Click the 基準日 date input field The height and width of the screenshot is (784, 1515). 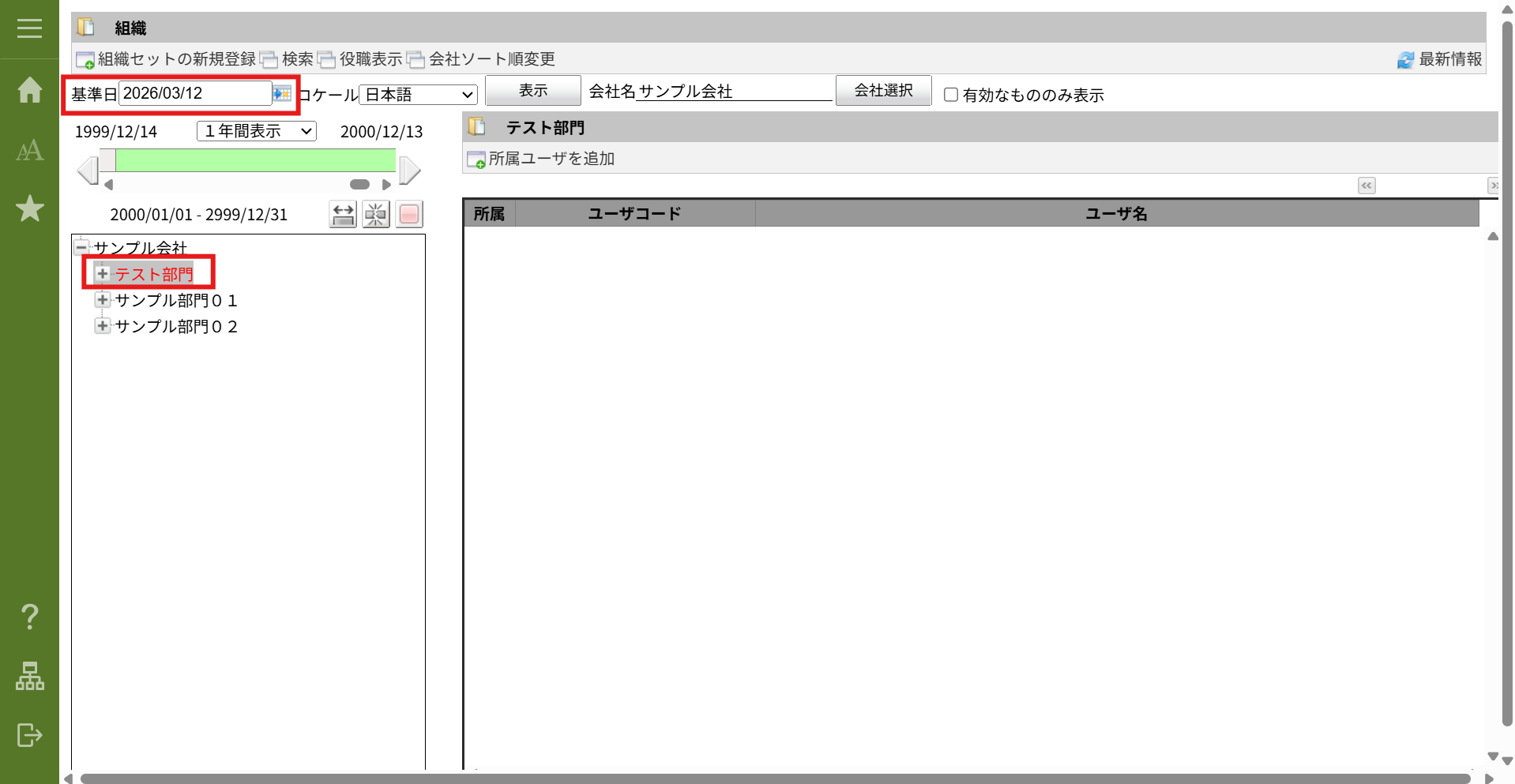(x=194, y=93)
